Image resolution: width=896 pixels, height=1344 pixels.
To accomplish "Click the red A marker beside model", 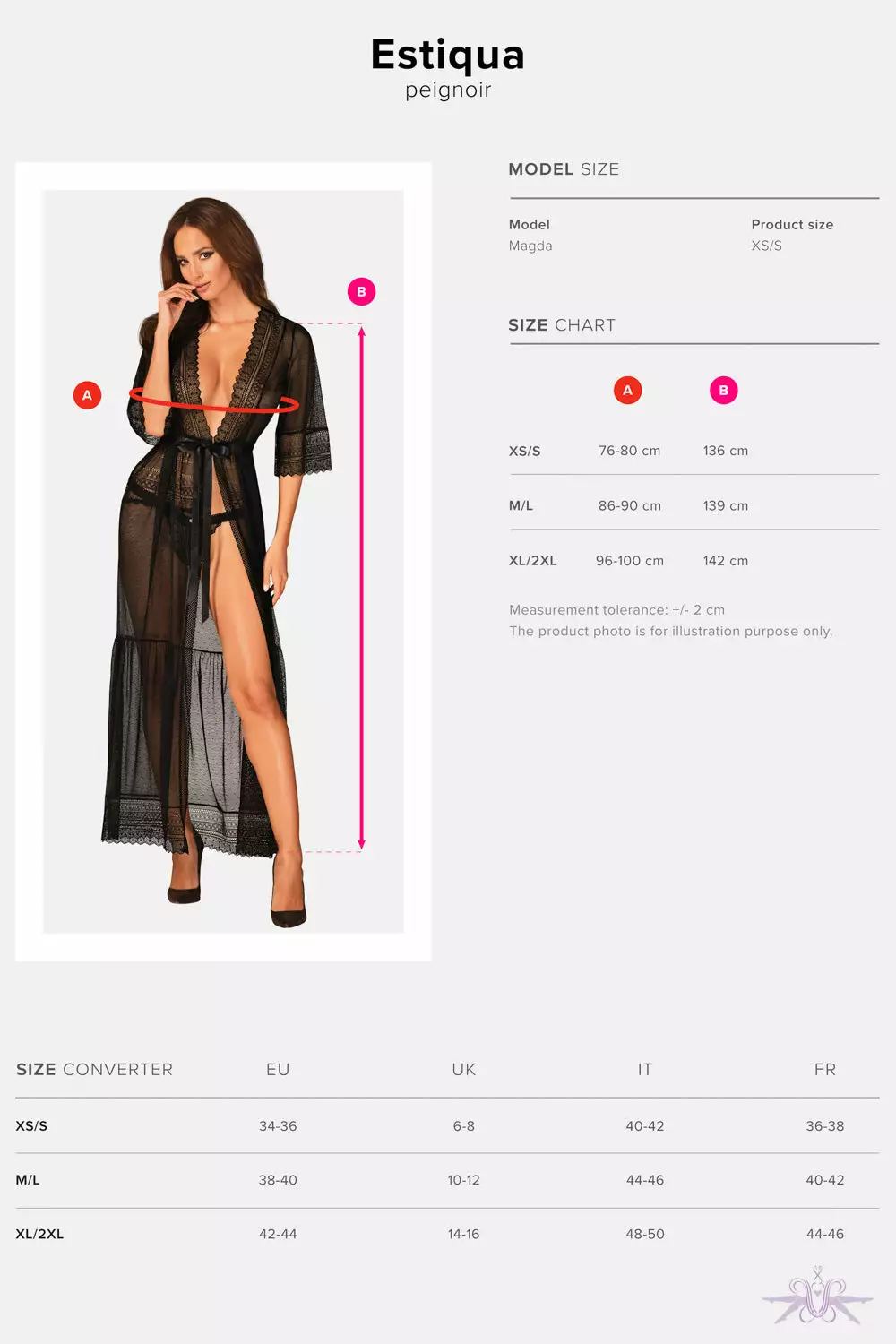I will click(x=87, y=395).
